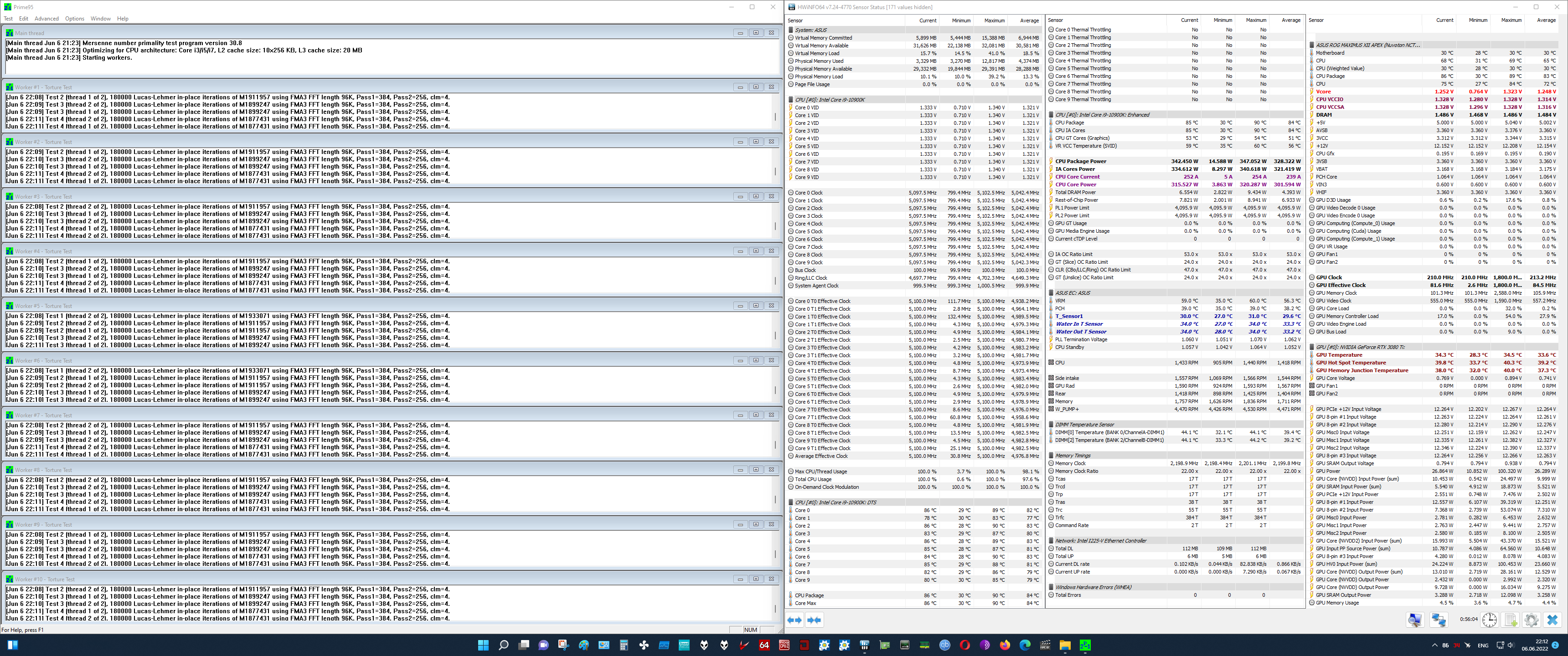
Task: Open the Advanced menu in Prime95
Action: (47, 19)
